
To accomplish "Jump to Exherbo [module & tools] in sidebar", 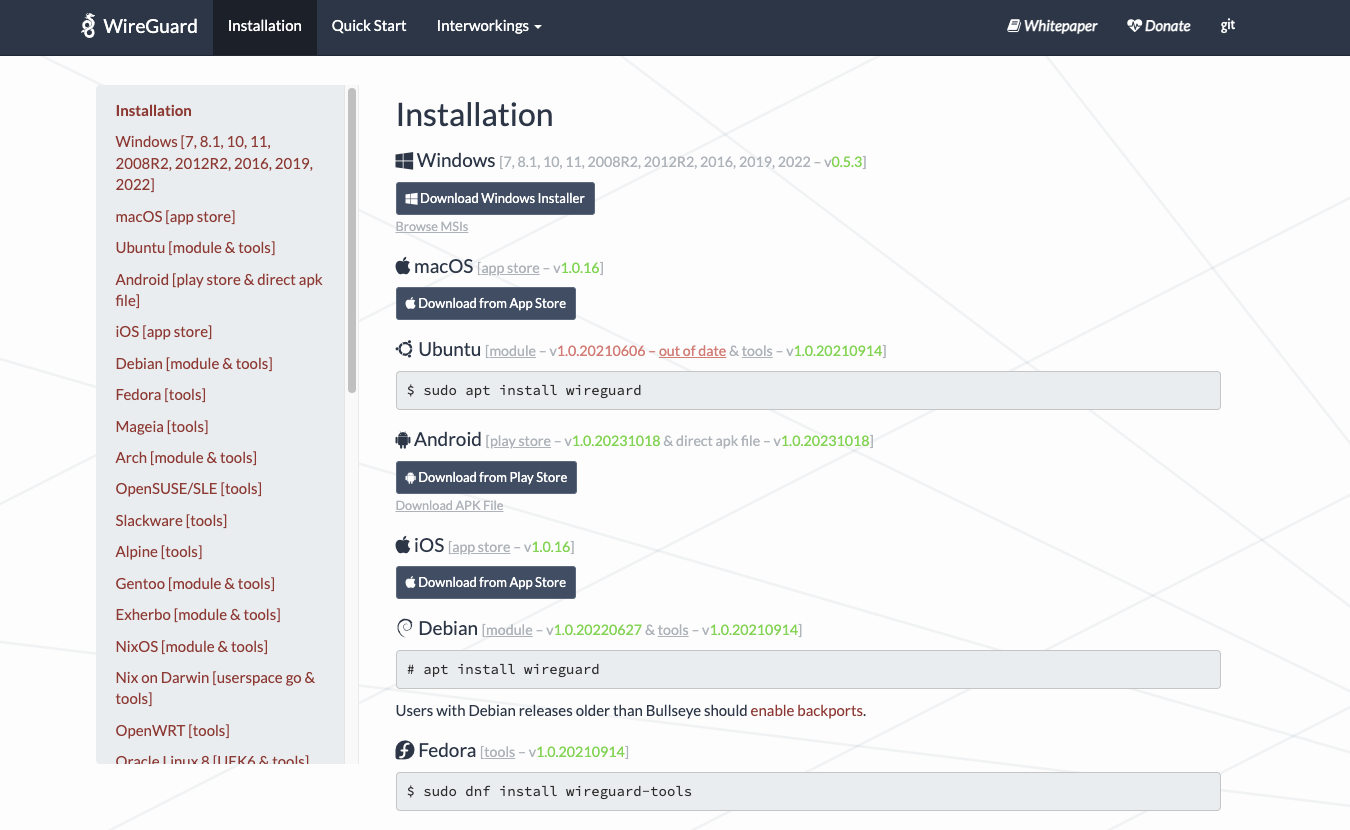I will [198, 615].
